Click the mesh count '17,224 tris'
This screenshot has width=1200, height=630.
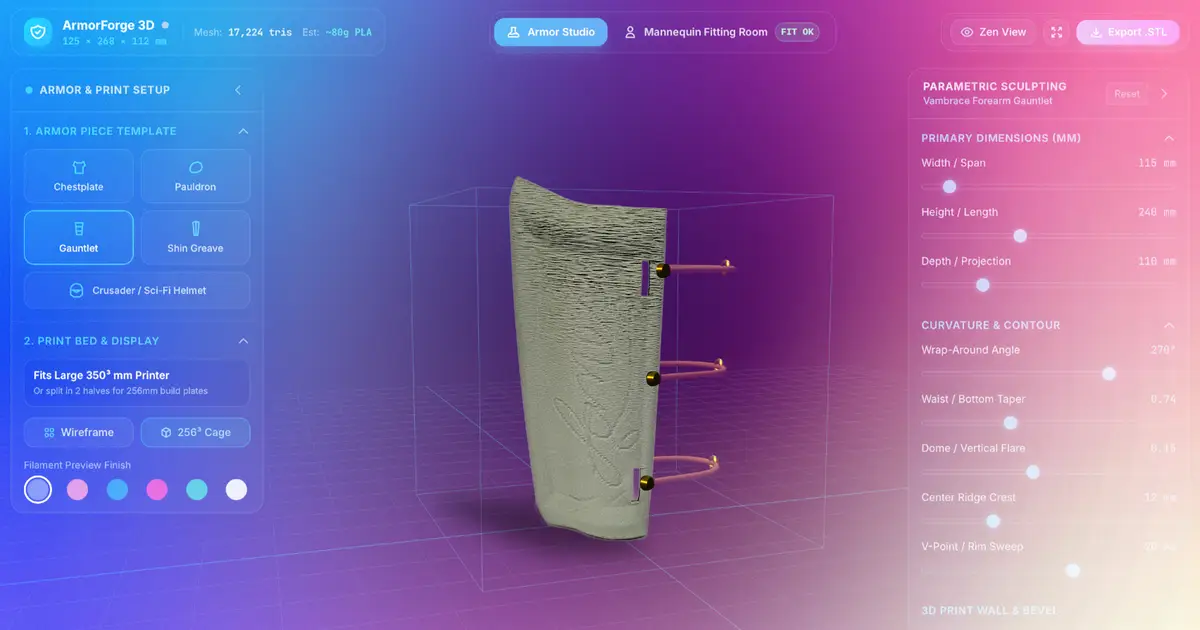point(260,33)
